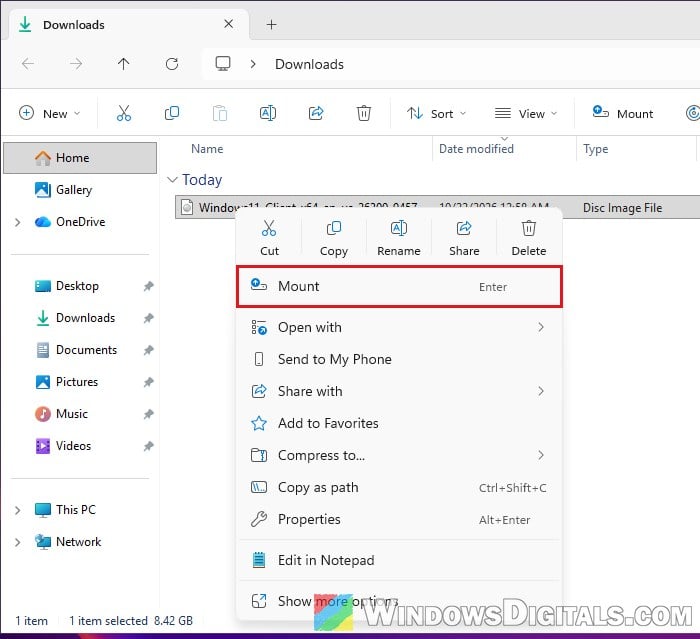Open the 'Share with' submenu
The width and height of the screenshot is (700, 639).
(x=399, y=391)
